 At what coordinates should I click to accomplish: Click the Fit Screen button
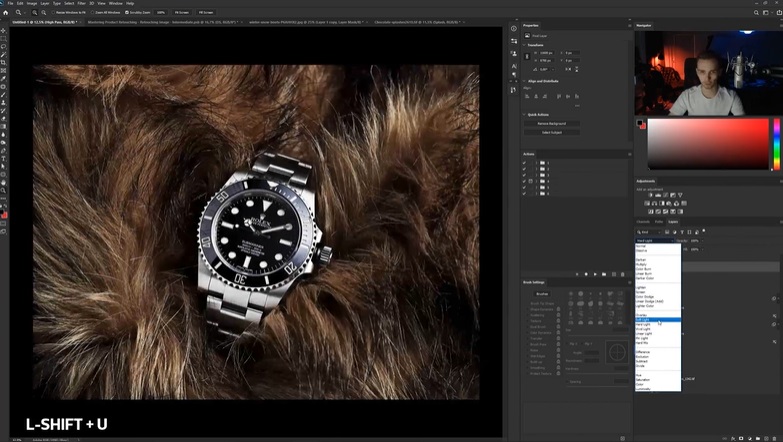[x=181, y=12]
